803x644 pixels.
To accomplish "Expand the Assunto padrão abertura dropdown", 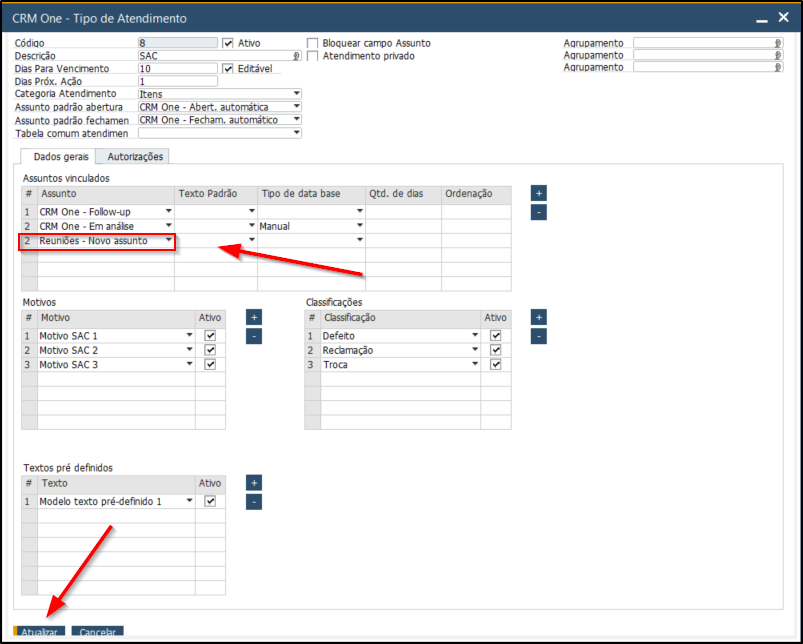I will pyautogui.click(x=296, y=107).
